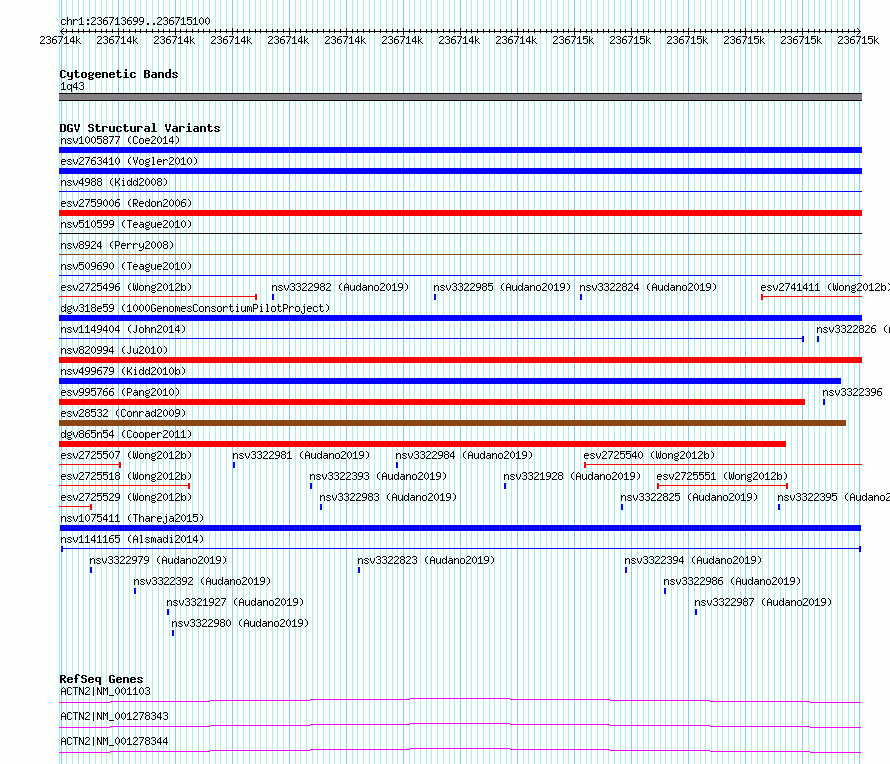
Task: Open esv2725496 (Wong2012b) variant label
Action: 126,287
